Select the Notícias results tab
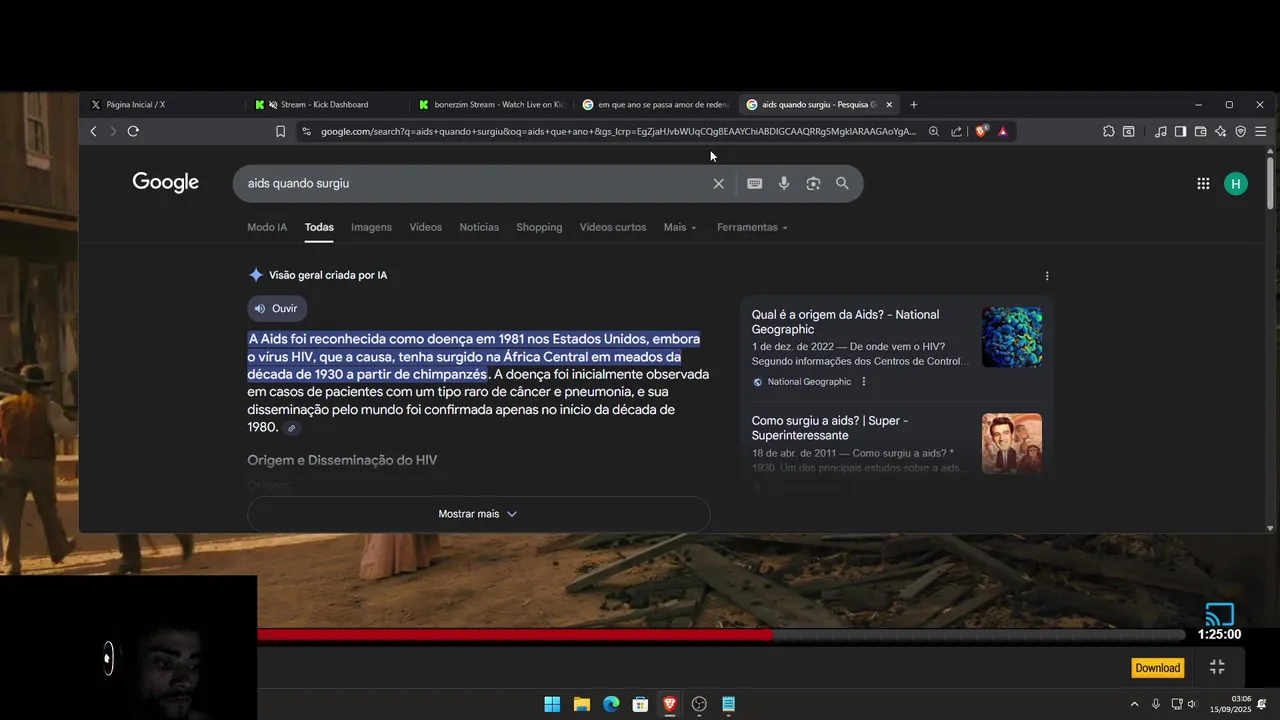Image resolution: width=1280 pixels, height=720 pixels. point(479,227)
